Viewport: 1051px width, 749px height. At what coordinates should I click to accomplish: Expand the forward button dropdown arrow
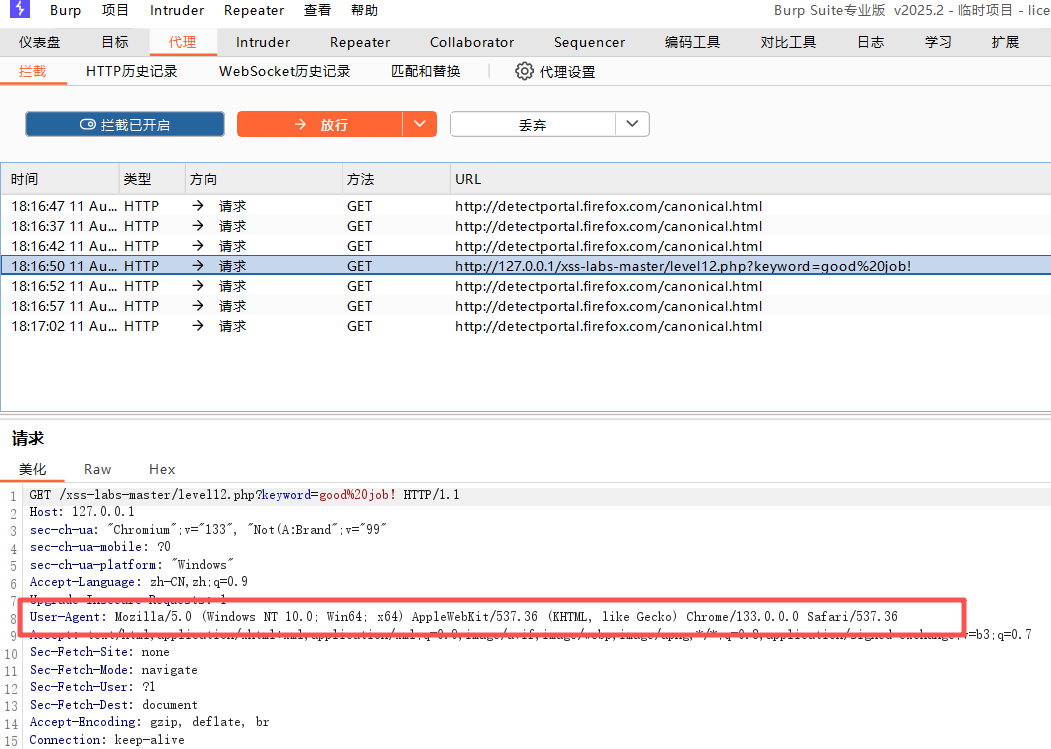coord(420,124)
